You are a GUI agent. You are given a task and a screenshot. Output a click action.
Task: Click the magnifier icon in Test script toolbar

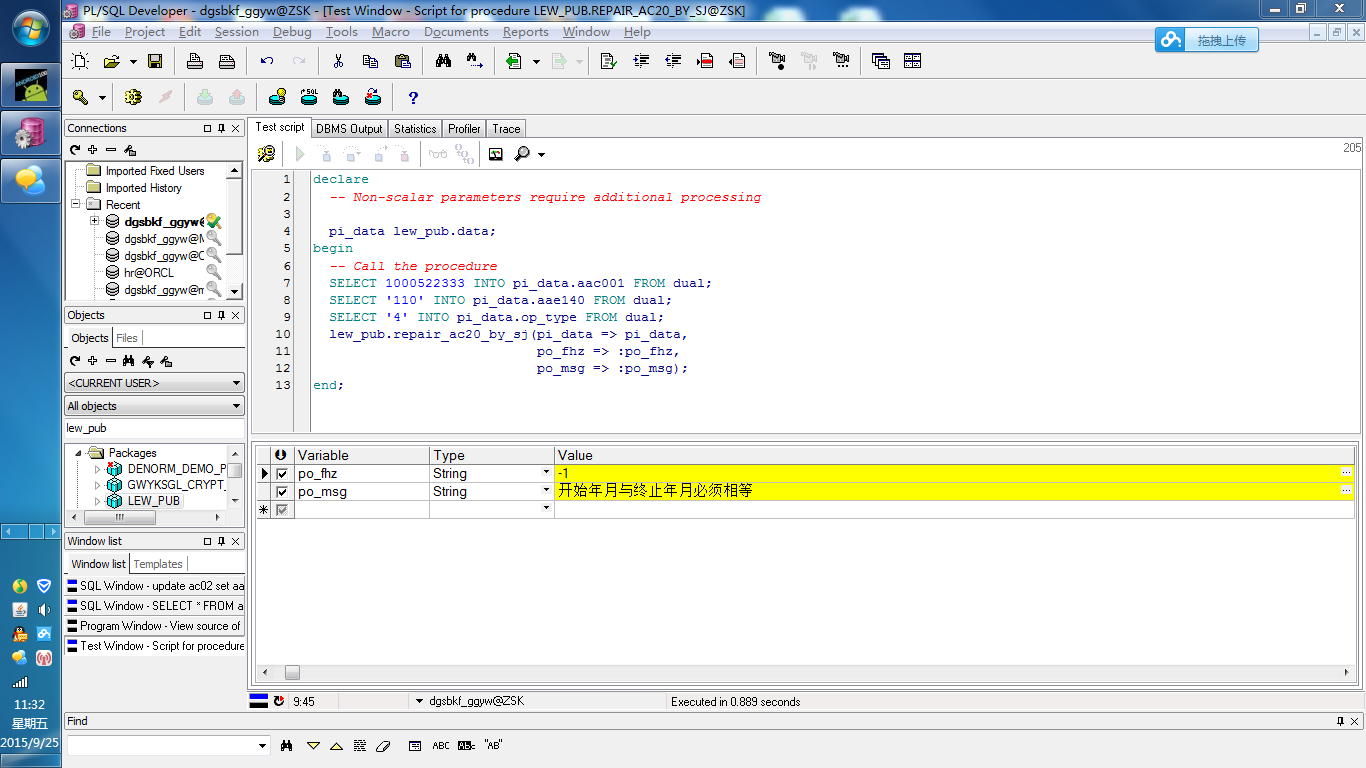pyautogui.click(x=522, y=154)
